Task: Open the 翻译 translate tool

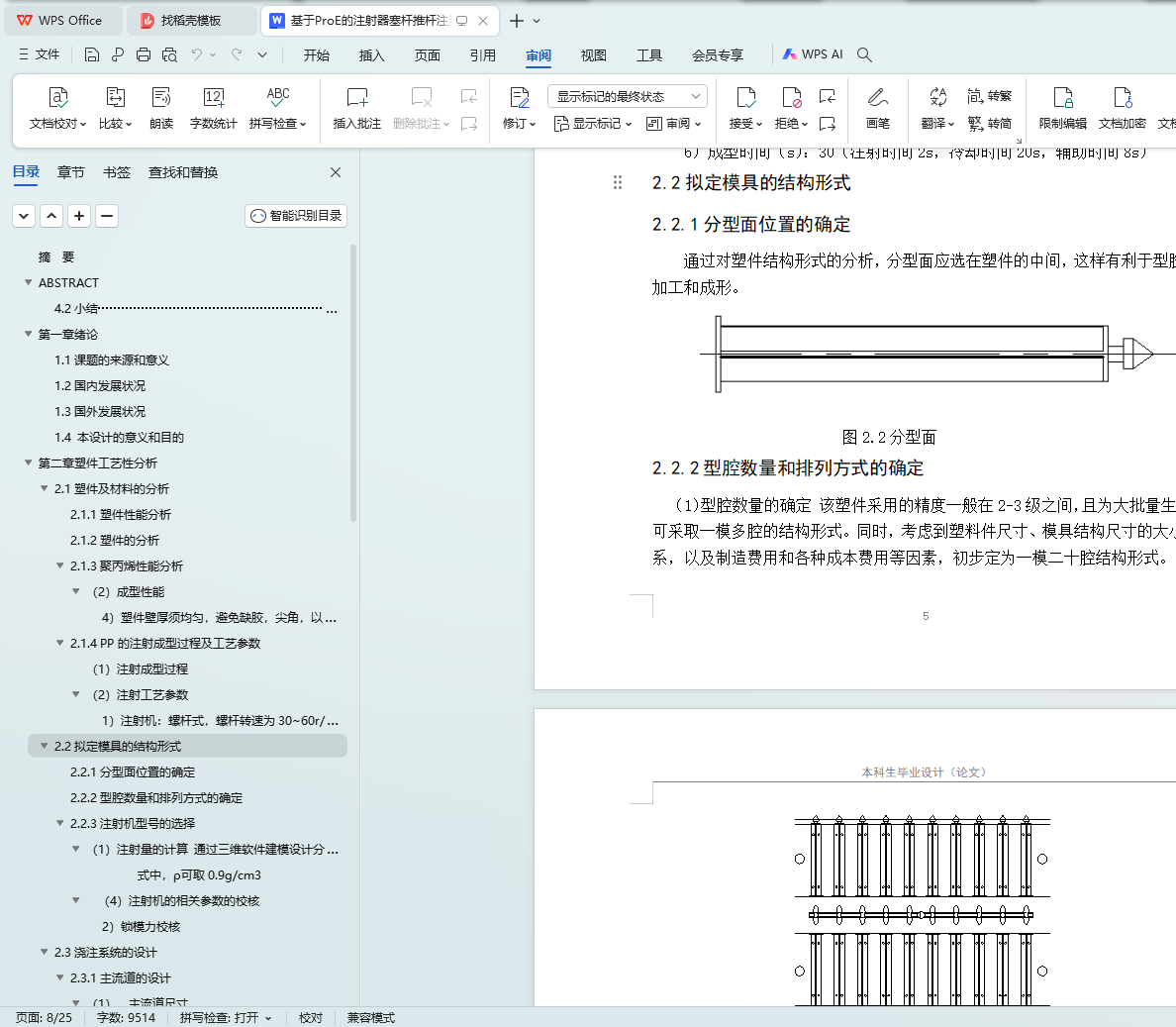Action: 937,108
